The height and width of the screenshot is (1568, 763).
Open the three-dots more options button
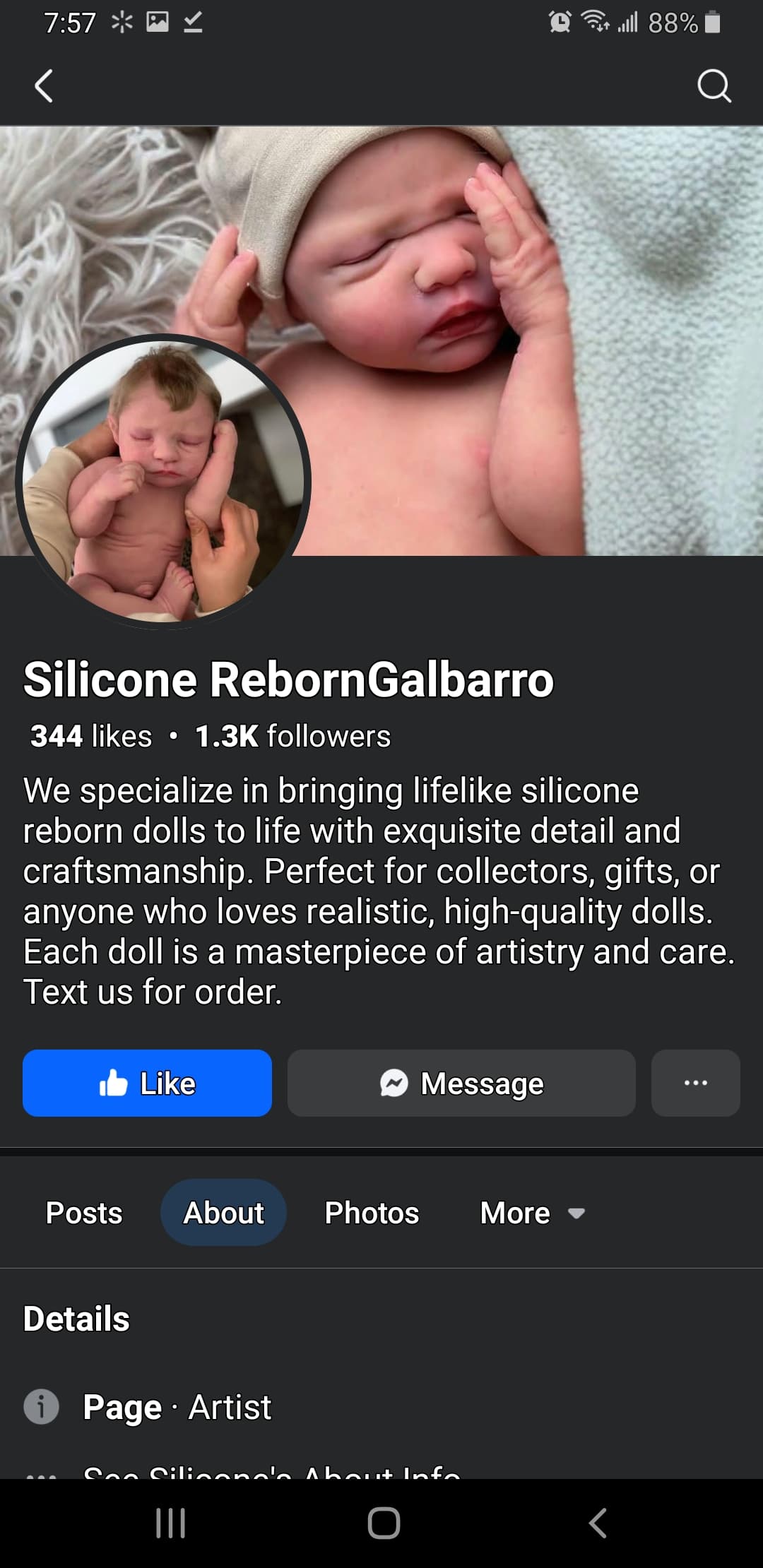695,1083
